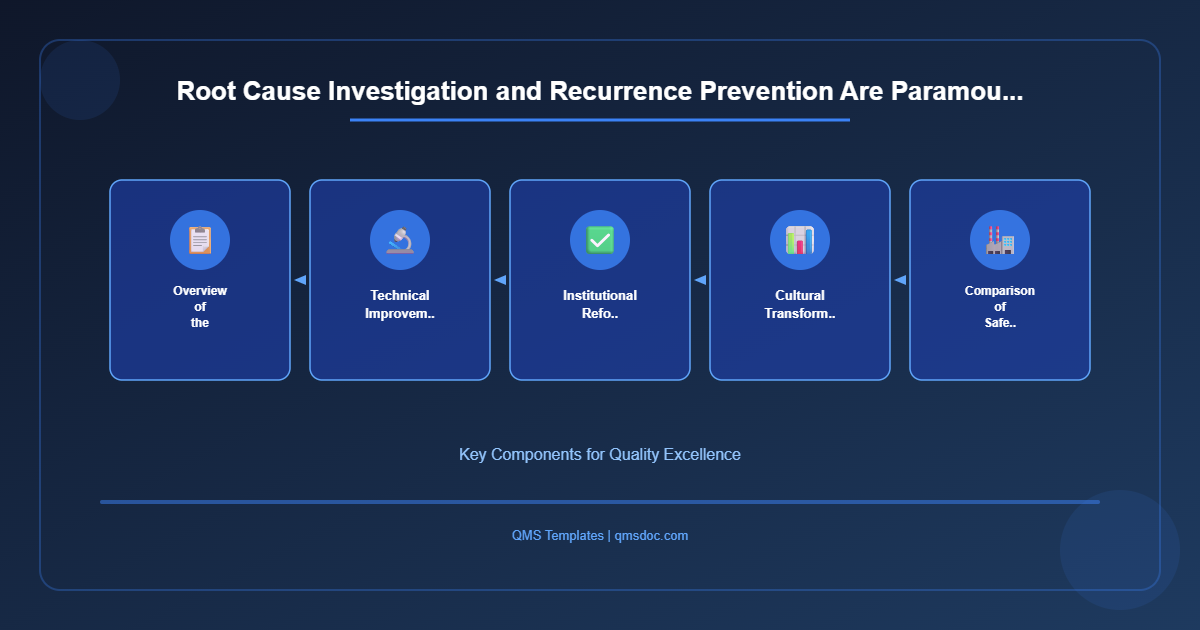
Task: Click the clipboard icon on the Overview card
Action: [200, 240]
